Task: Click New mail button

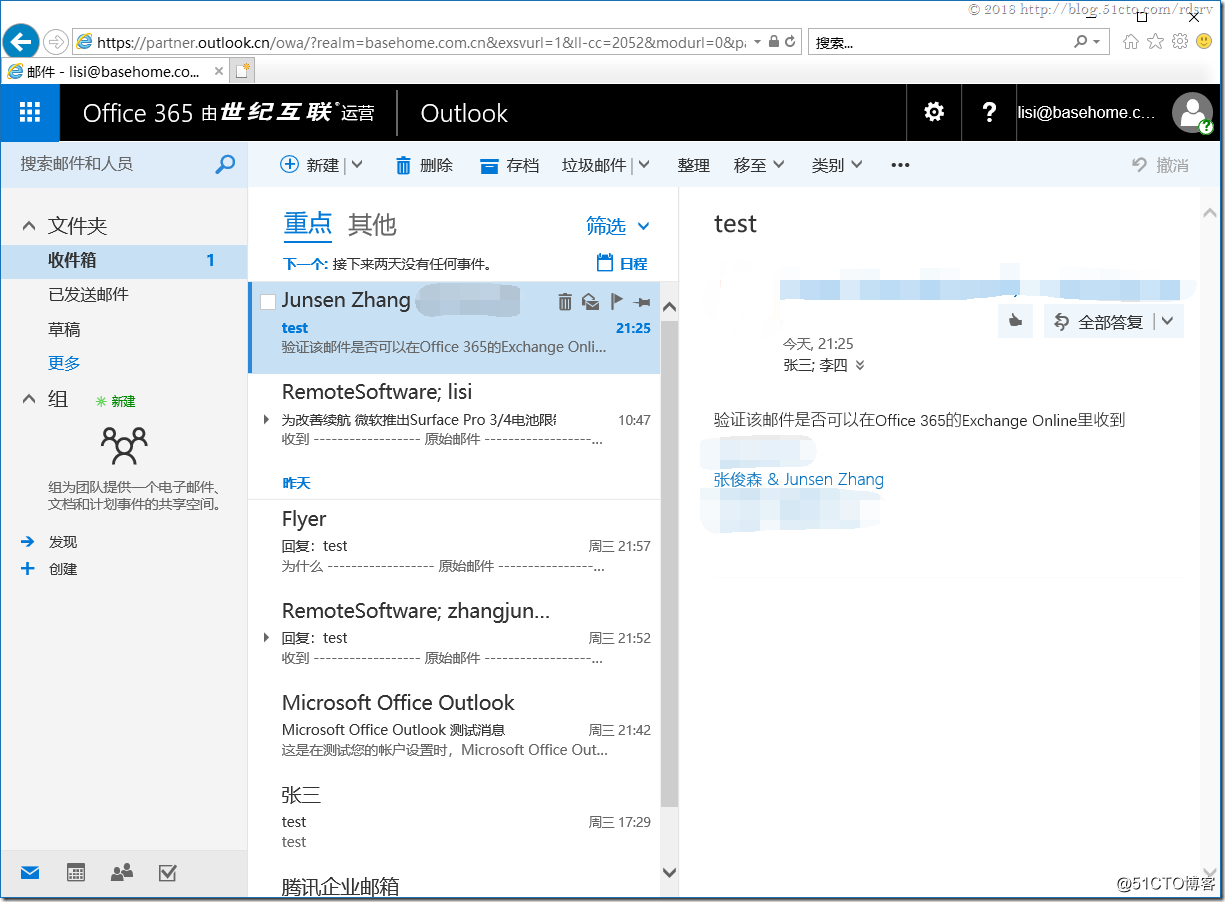Action: tap(310, 165)
